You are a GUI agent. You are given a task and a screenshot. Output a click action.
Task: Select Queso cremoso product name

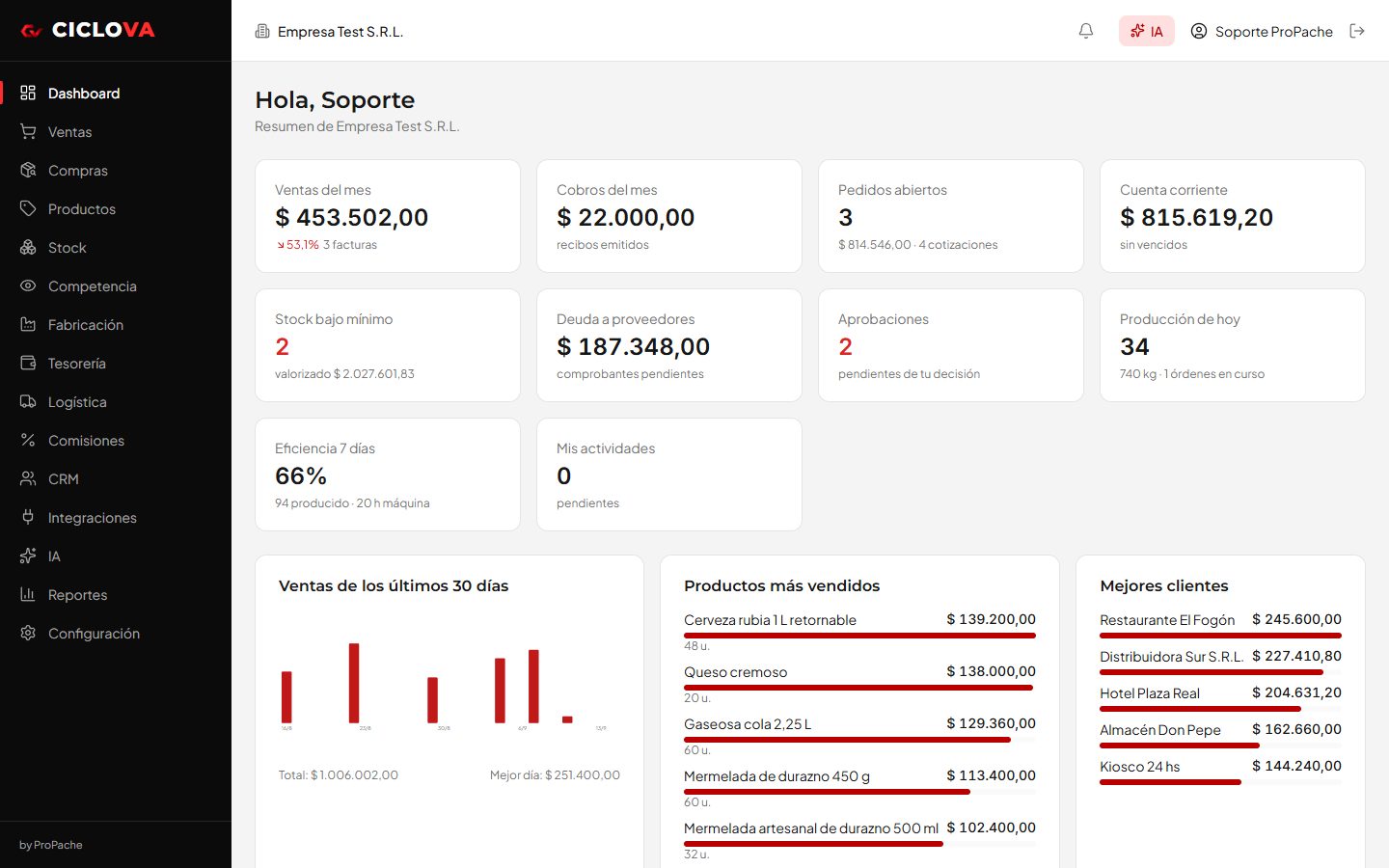735,672
